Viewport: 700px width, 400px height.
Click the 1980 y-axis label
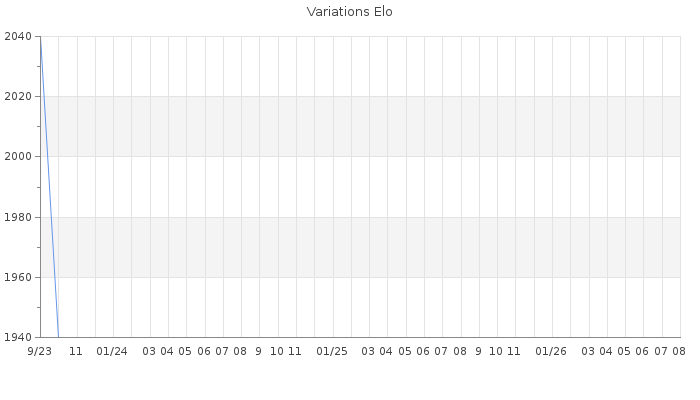18,217
